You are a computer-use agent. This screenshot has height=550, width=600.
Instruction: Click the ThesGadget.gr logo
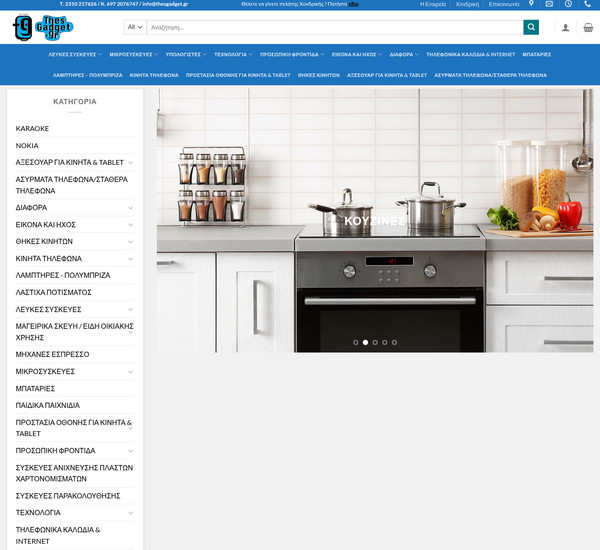tap(43, 27)
